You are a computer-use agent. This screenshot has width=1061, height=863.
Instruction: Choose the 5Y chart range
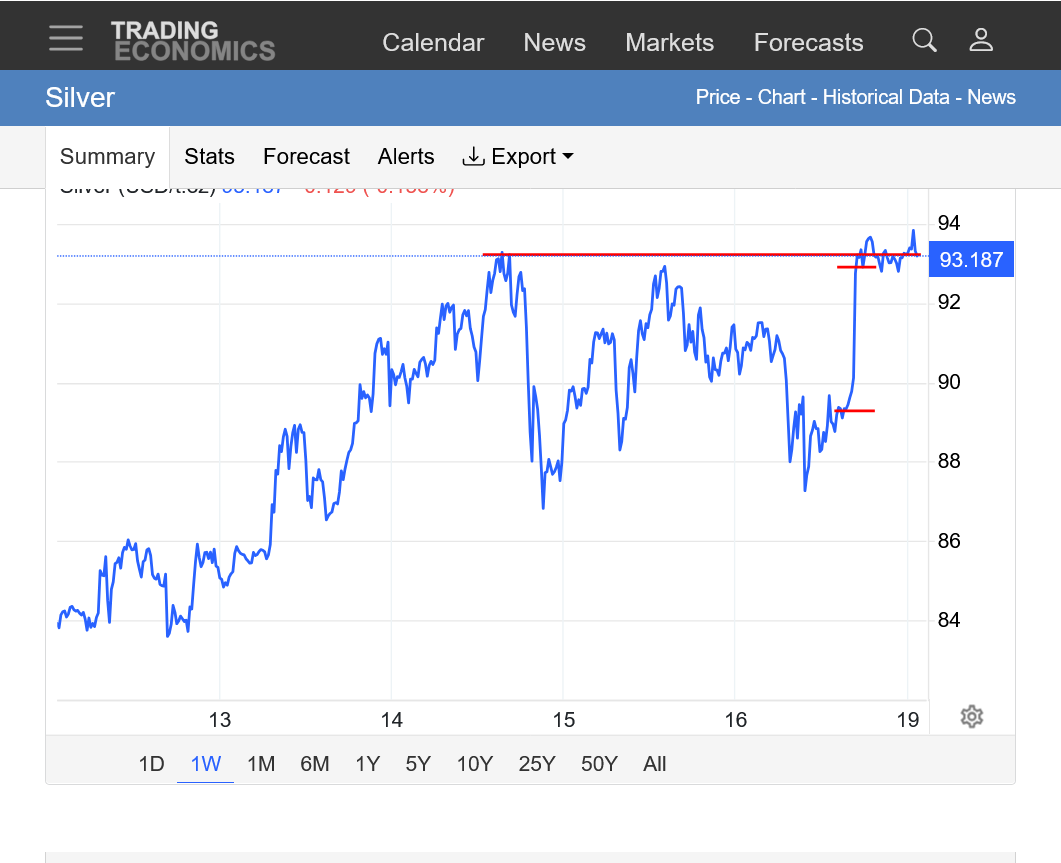coord(418,764)
